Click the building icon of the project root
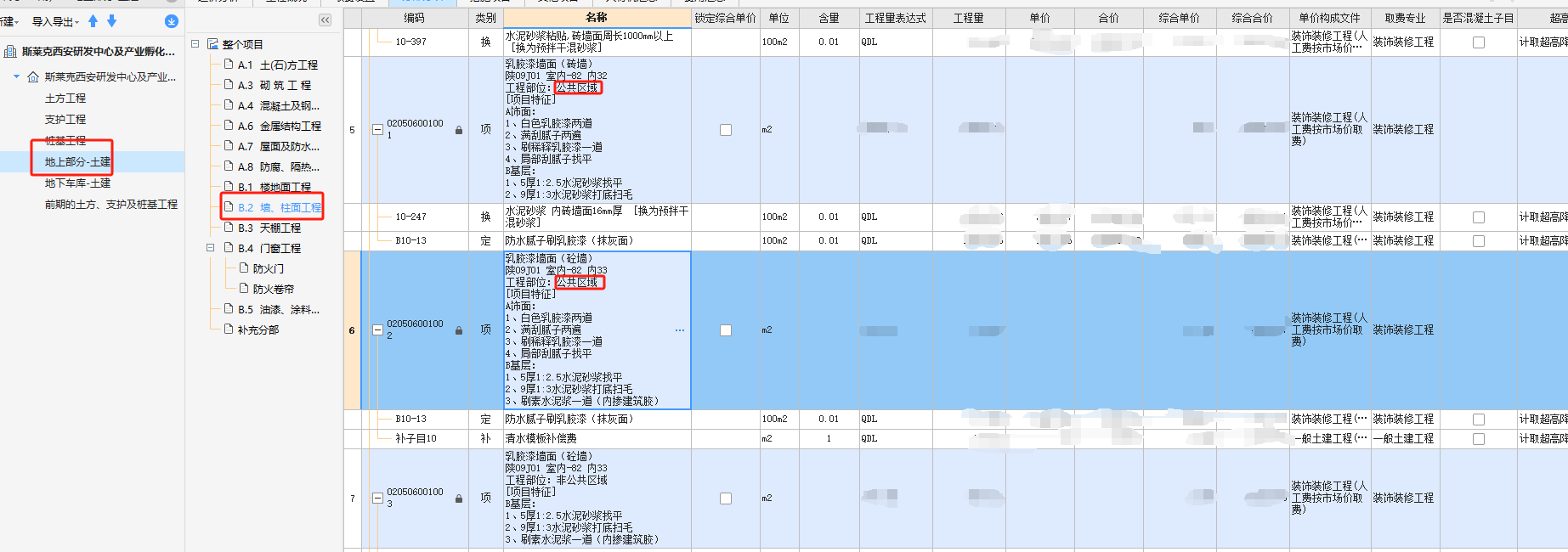Viewport: 1568px width, 552px height. point(10,52)
